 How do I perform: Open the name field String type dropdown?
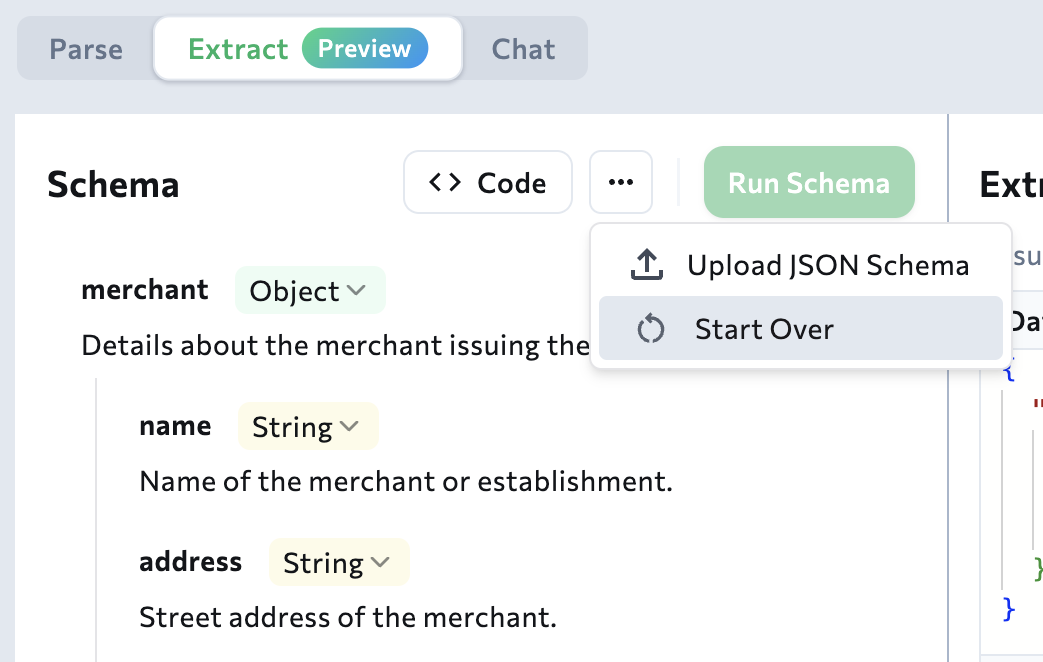point(307,426)
